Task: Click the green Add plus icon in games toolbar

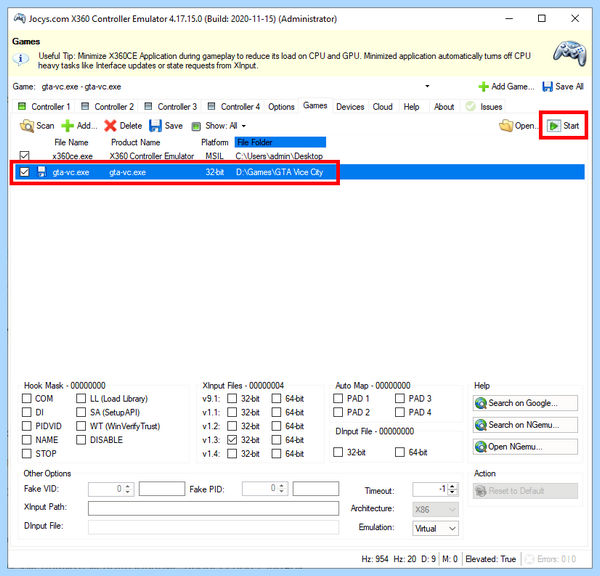Action: [67, 126]
